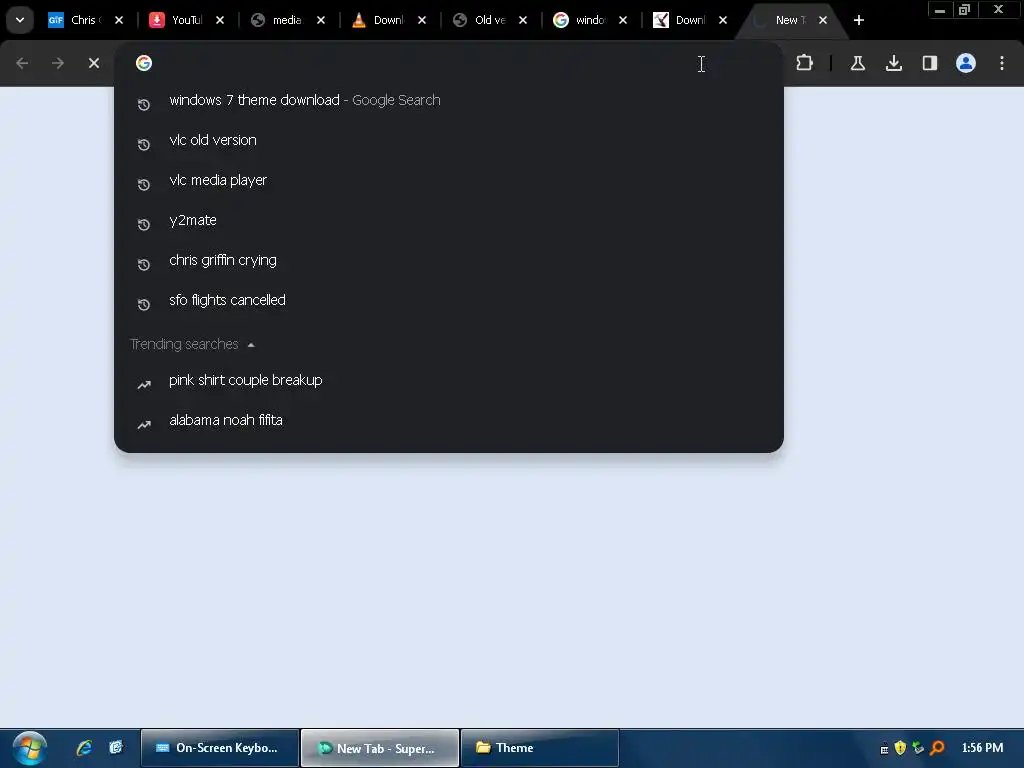
Task: Stop loading the page
Action: pyautogui.click(x=94, y=63)
